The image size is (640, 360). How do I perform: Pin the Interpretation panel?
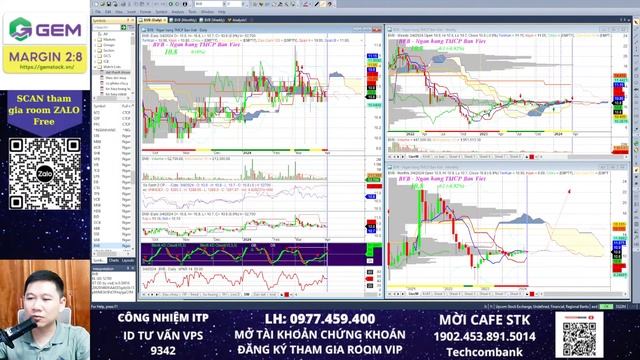tap(128, 269)
